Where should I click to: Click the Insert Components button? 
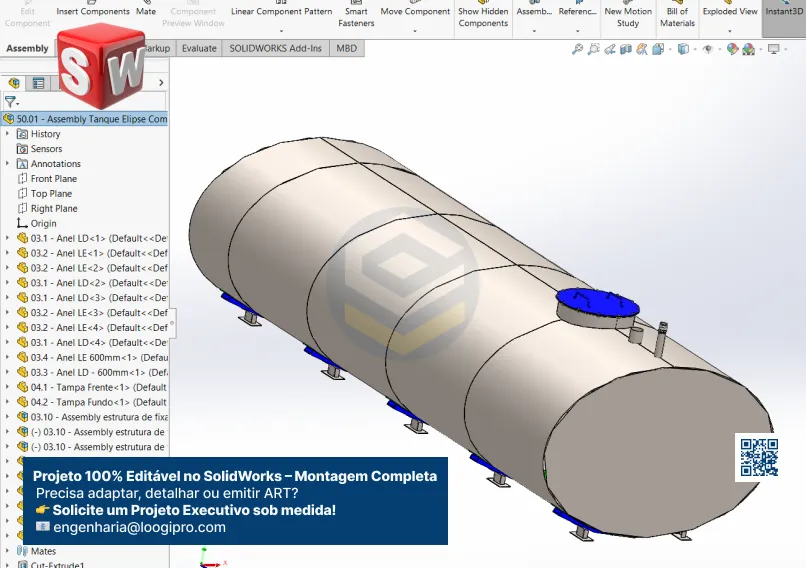click(93, 12)
